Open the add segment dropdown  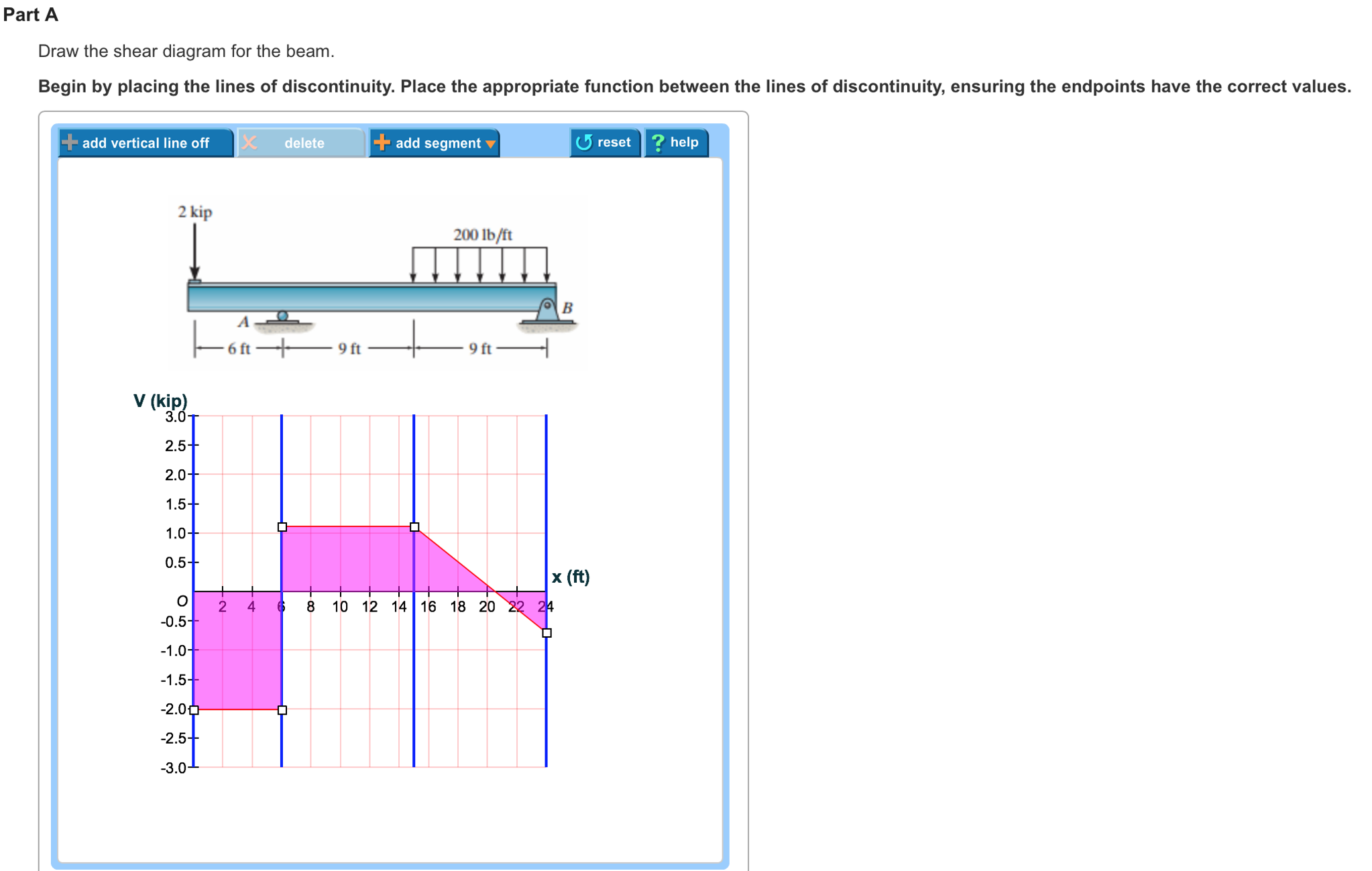point(434,143)
